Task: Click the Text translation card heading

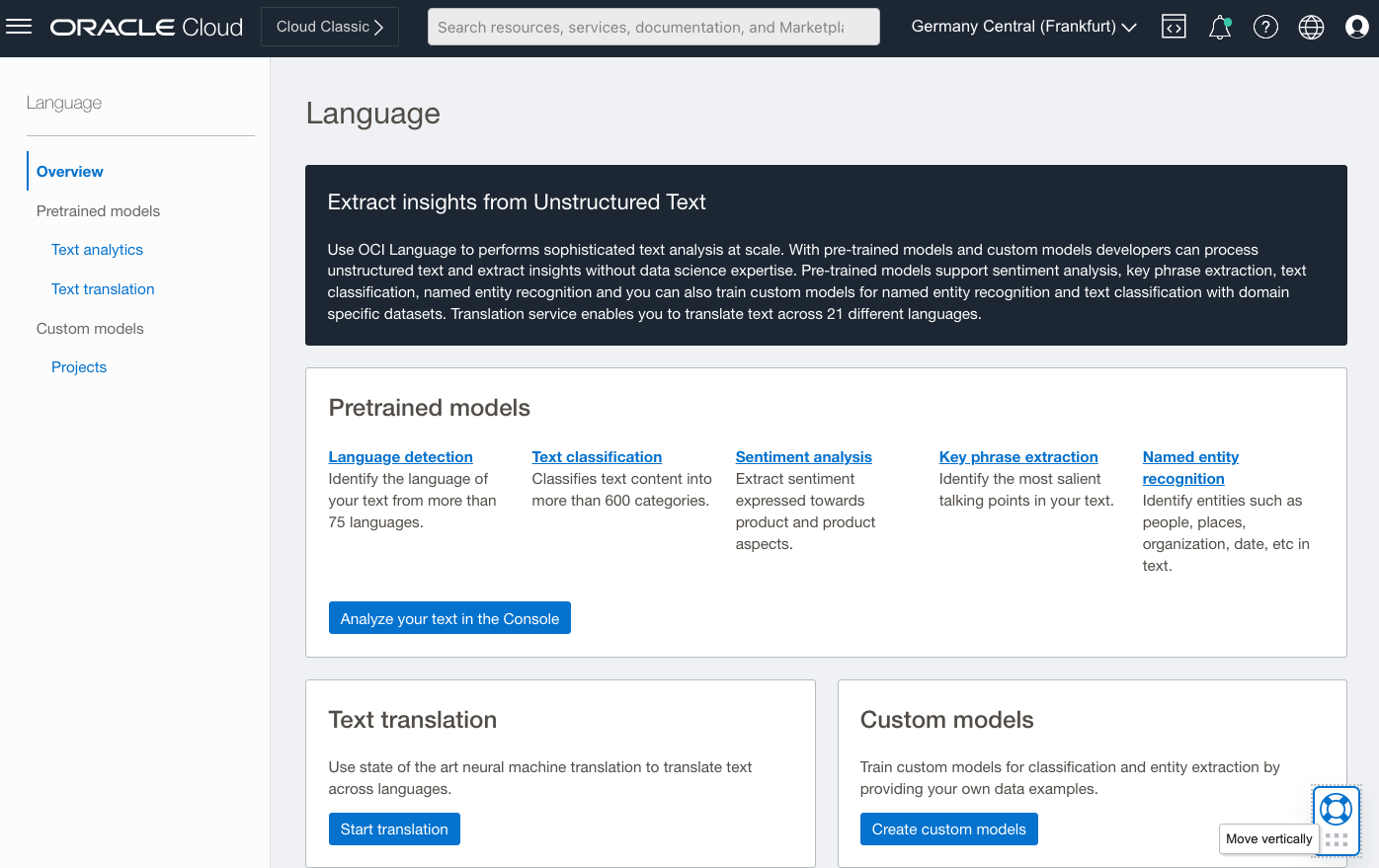Action: (413, 720)
